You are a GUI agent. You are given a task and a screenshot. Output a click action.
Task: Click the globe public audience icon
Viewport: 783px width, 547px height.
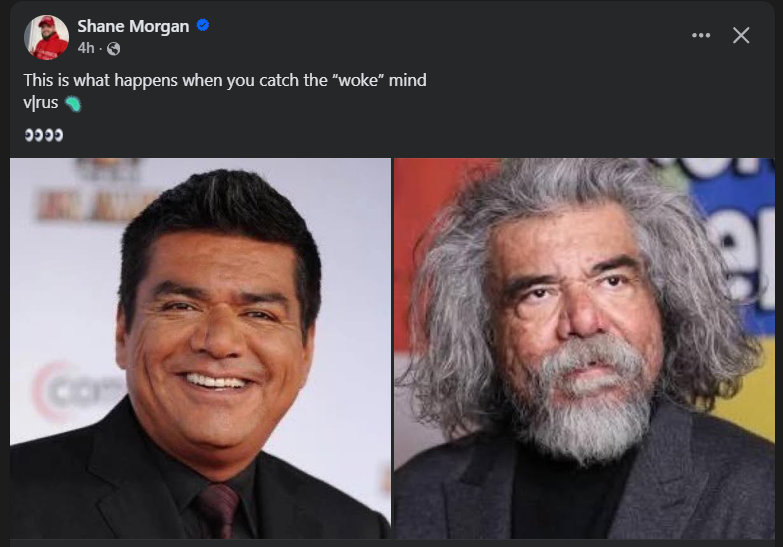pos(113,48)
